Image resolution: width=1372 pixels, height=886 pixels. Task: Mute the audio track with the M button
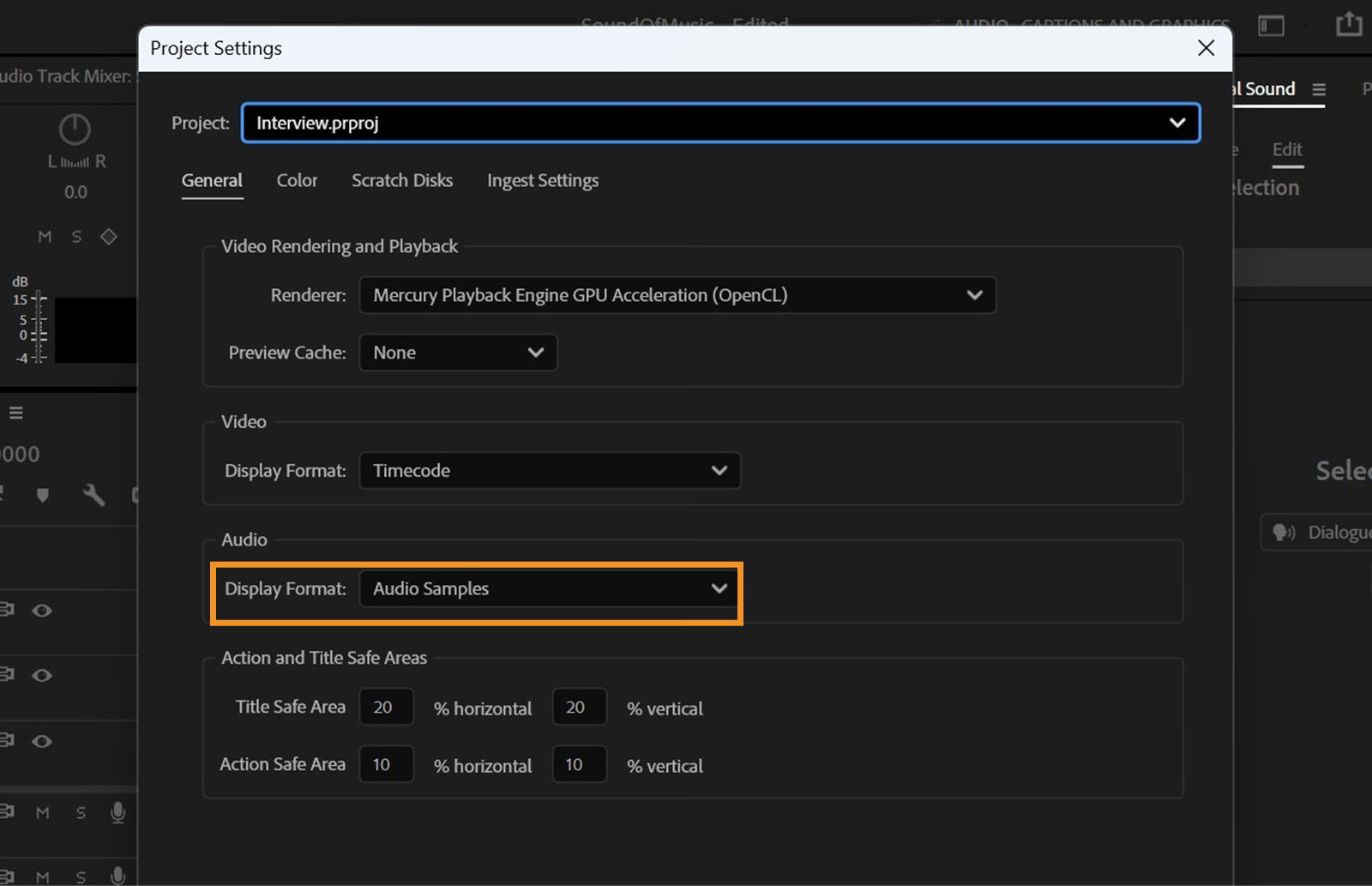(42, 812)
